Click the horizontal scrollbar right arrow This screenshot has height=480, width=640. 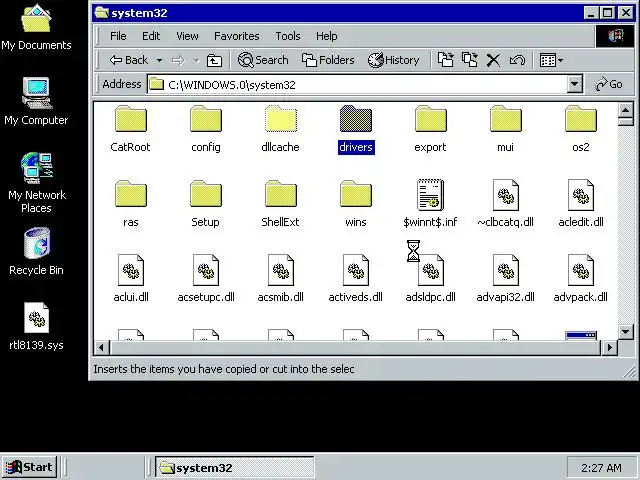[609, 348]
